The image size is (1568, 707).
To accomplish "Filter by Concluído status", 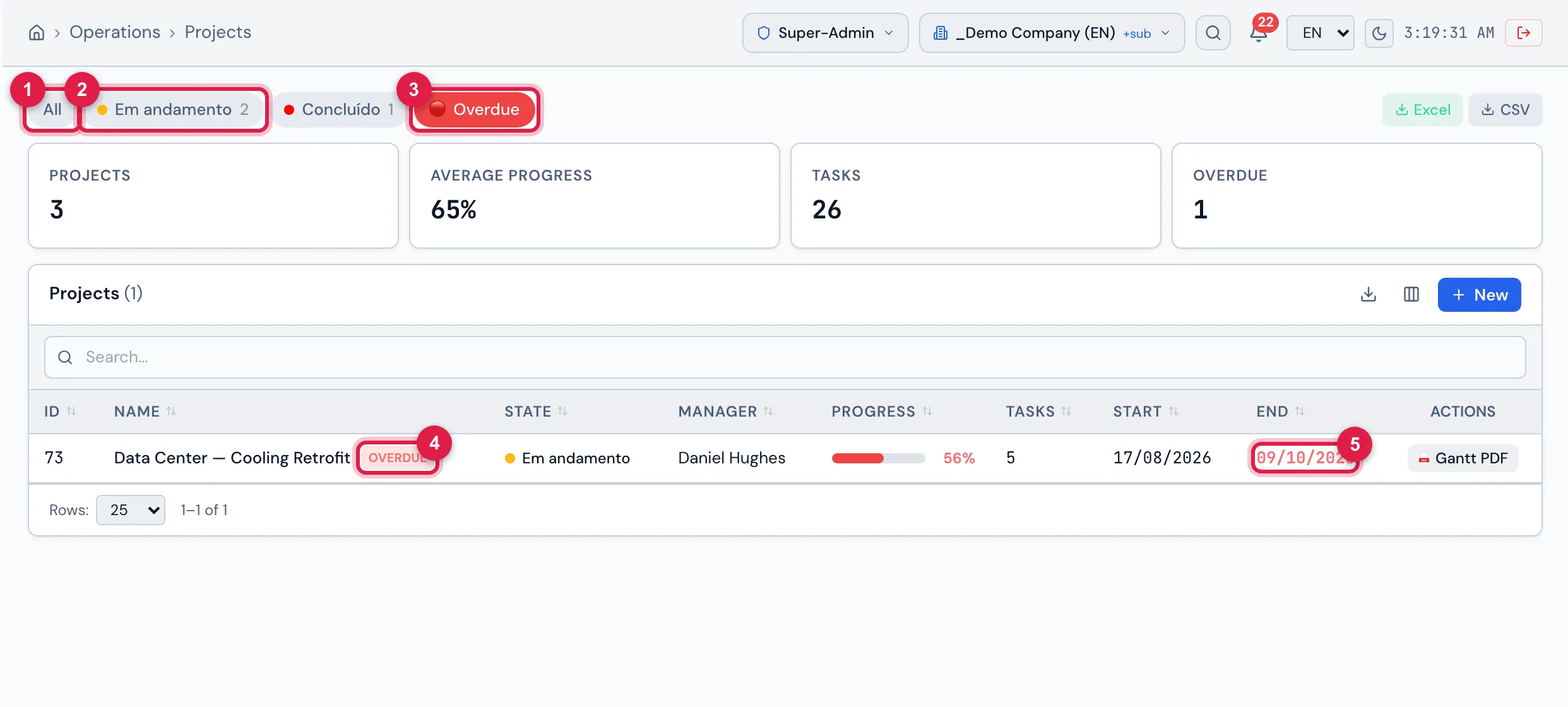I will pos(340,110).
